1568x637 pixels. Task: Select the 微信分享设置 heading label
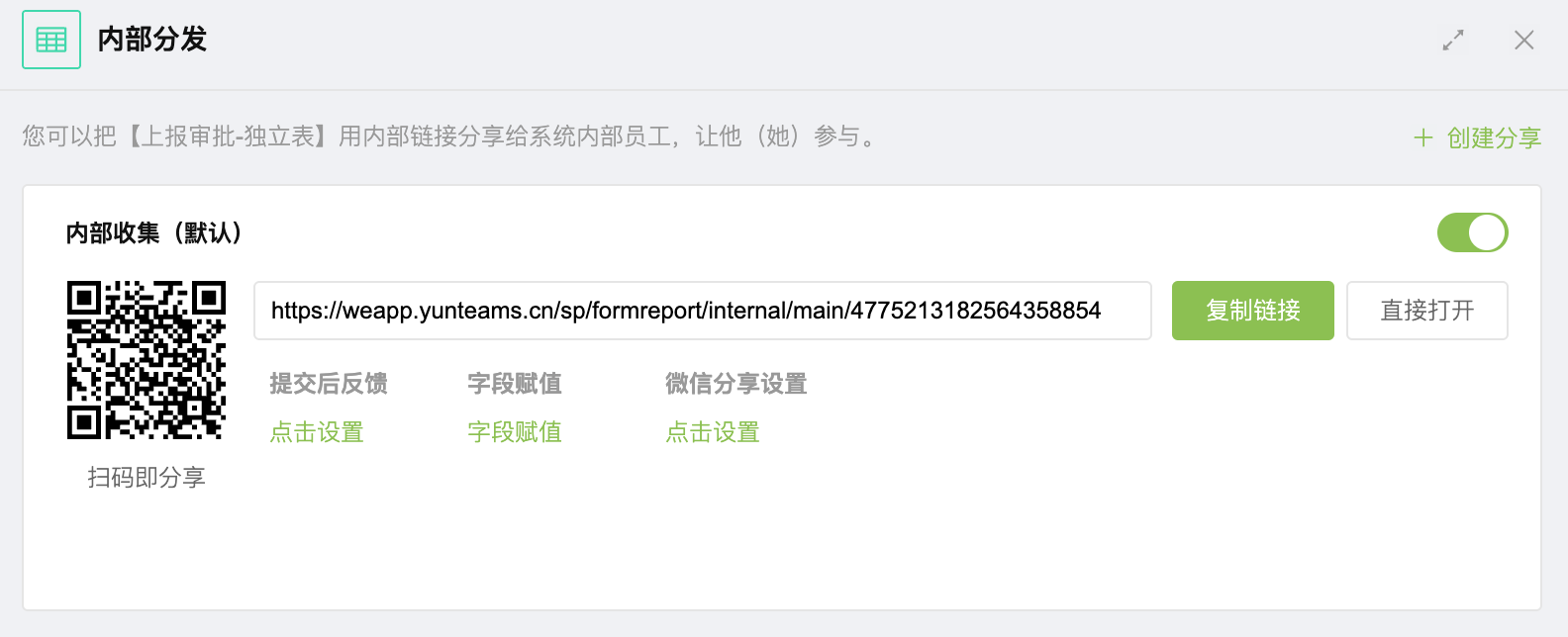tap(736, 384)
